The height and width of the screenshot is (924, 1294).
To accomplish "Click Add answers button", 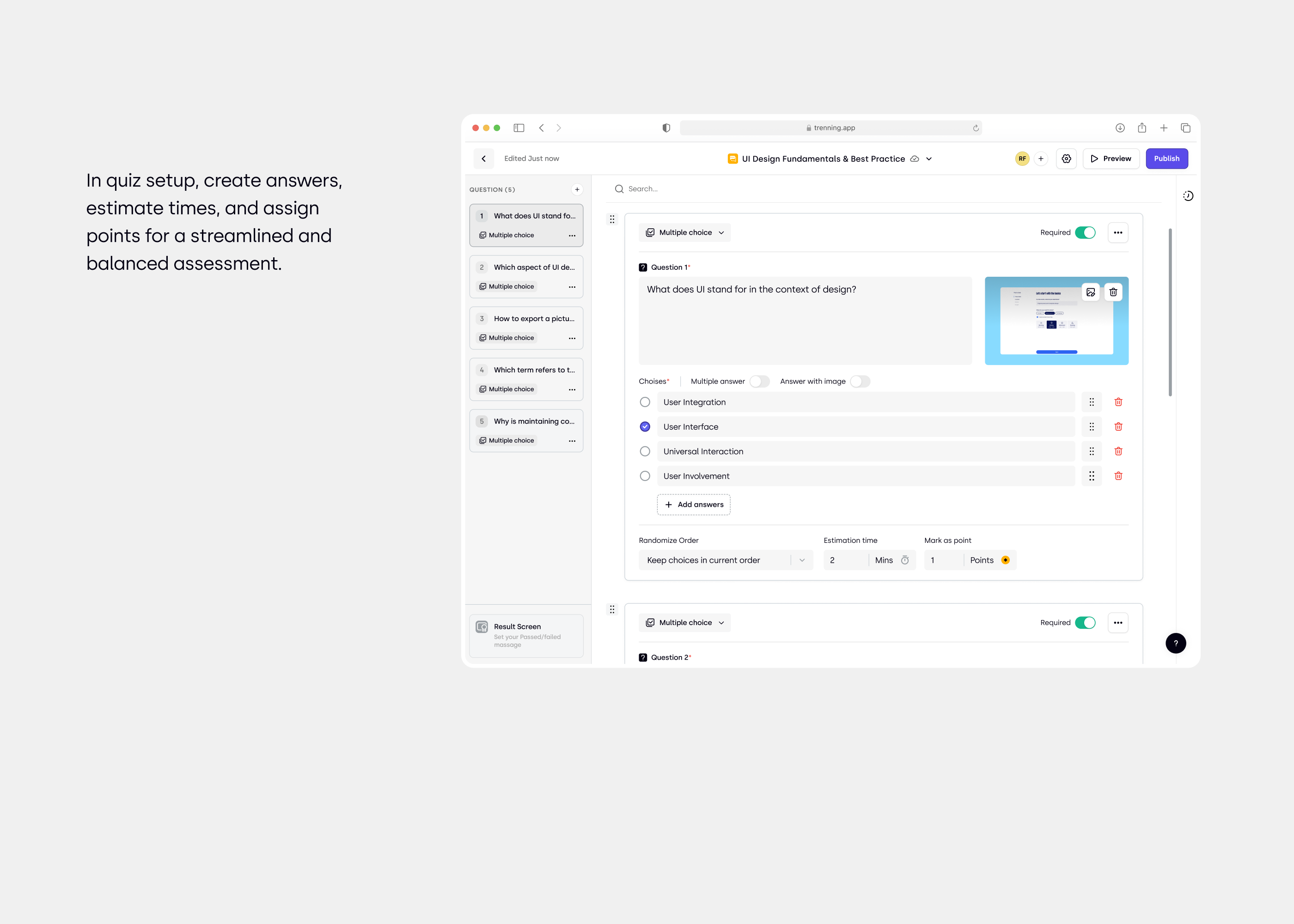I will tap(694, 504).
